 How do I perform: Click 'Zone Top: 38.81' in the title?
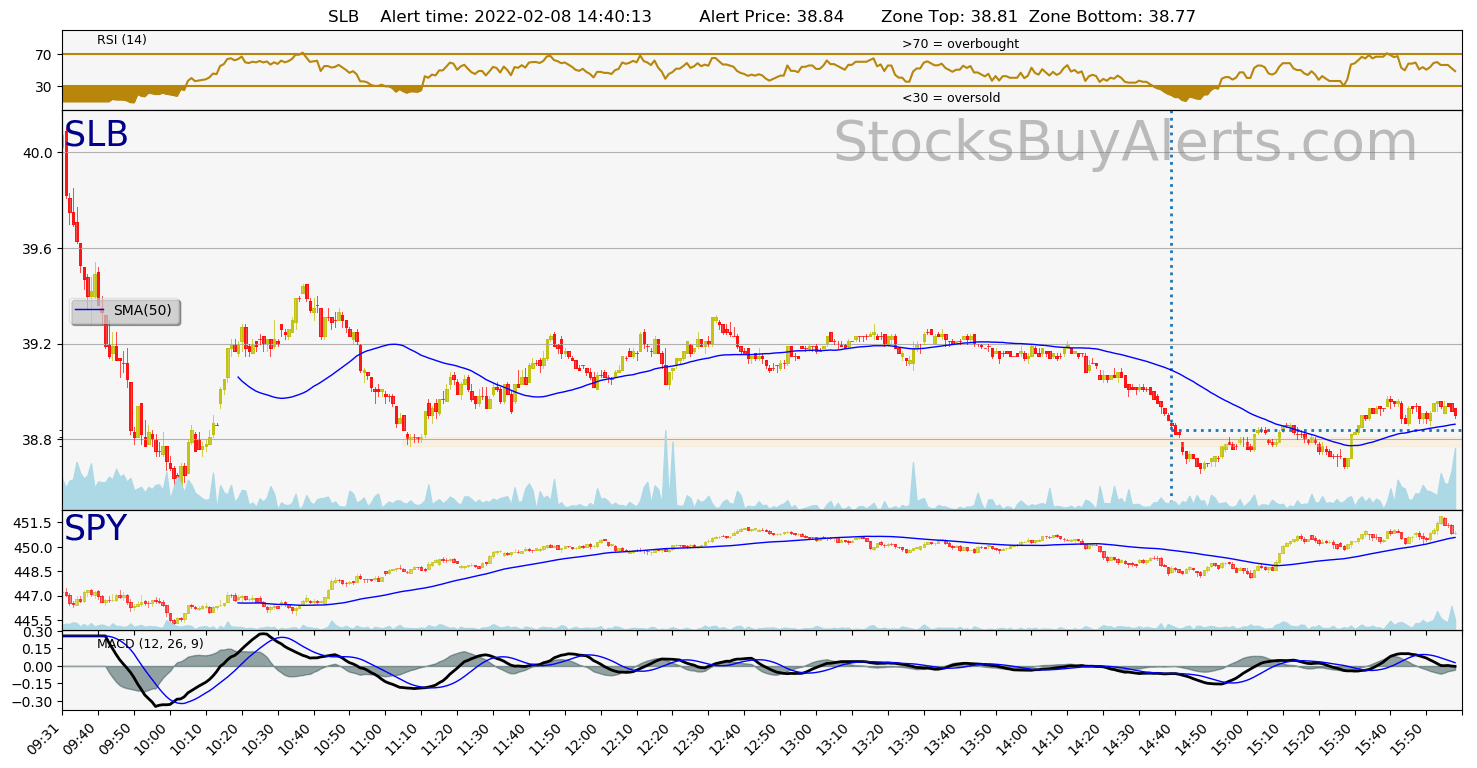(948, 17)
